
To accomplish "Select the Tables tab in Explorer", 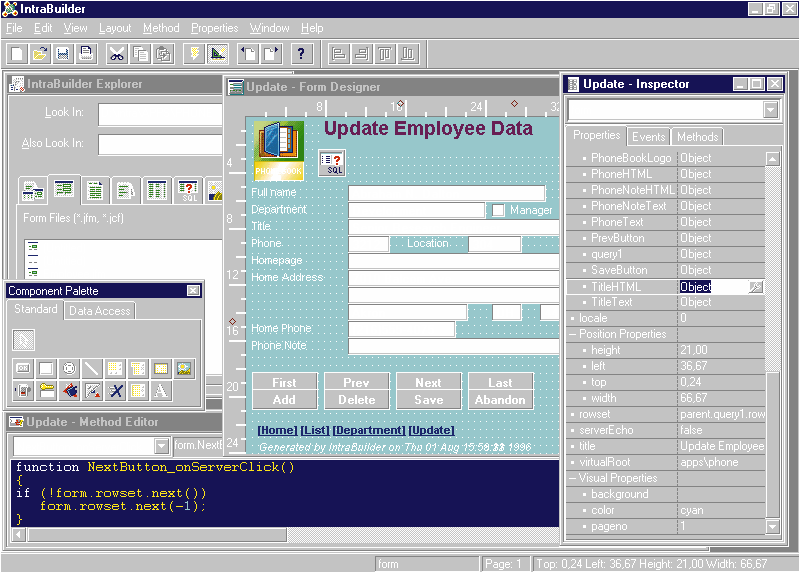I will 157,191.
